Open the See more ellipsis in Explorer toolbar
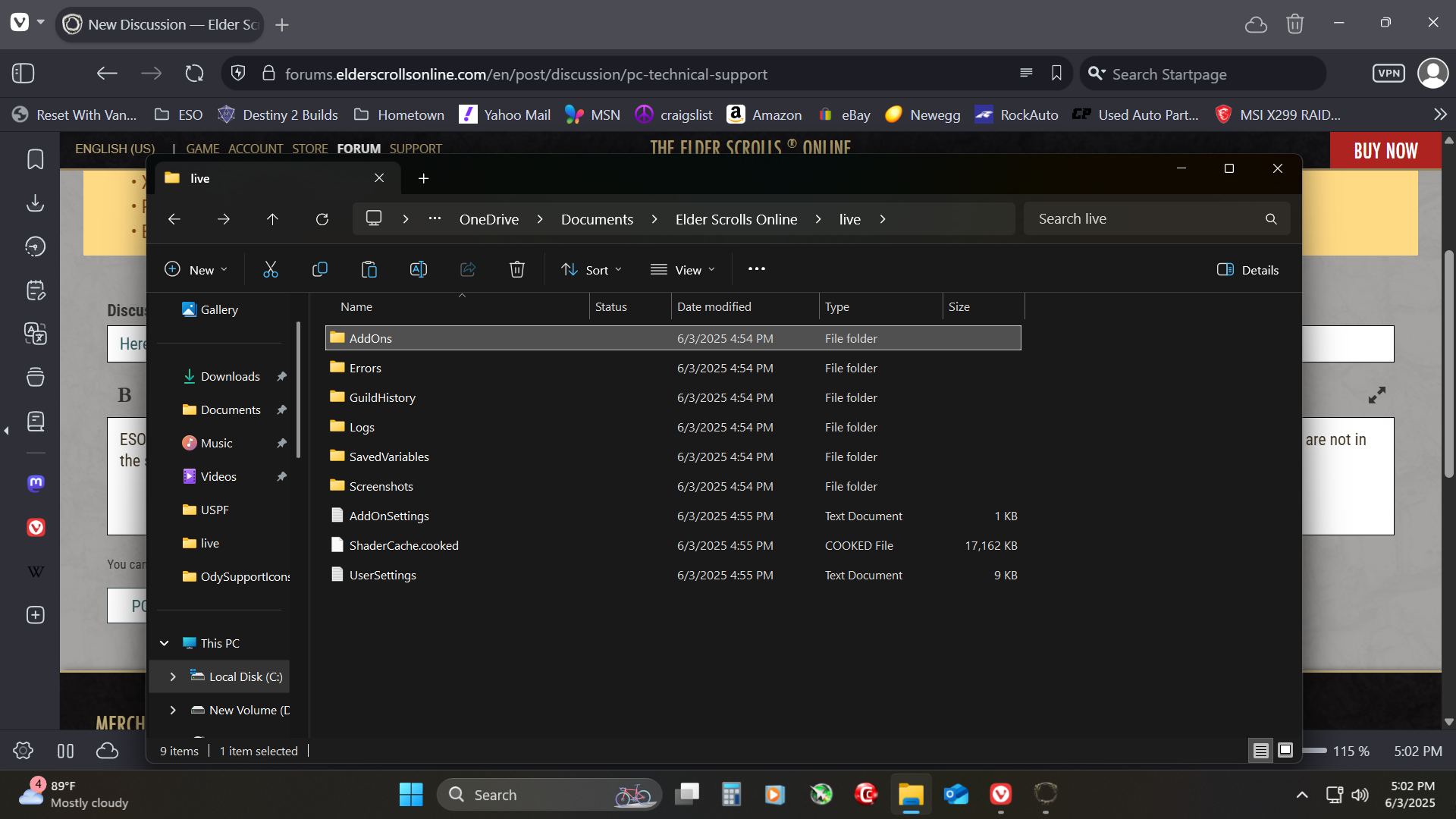The width and height of the screenshot is (1456, 819). pos(757,269)
